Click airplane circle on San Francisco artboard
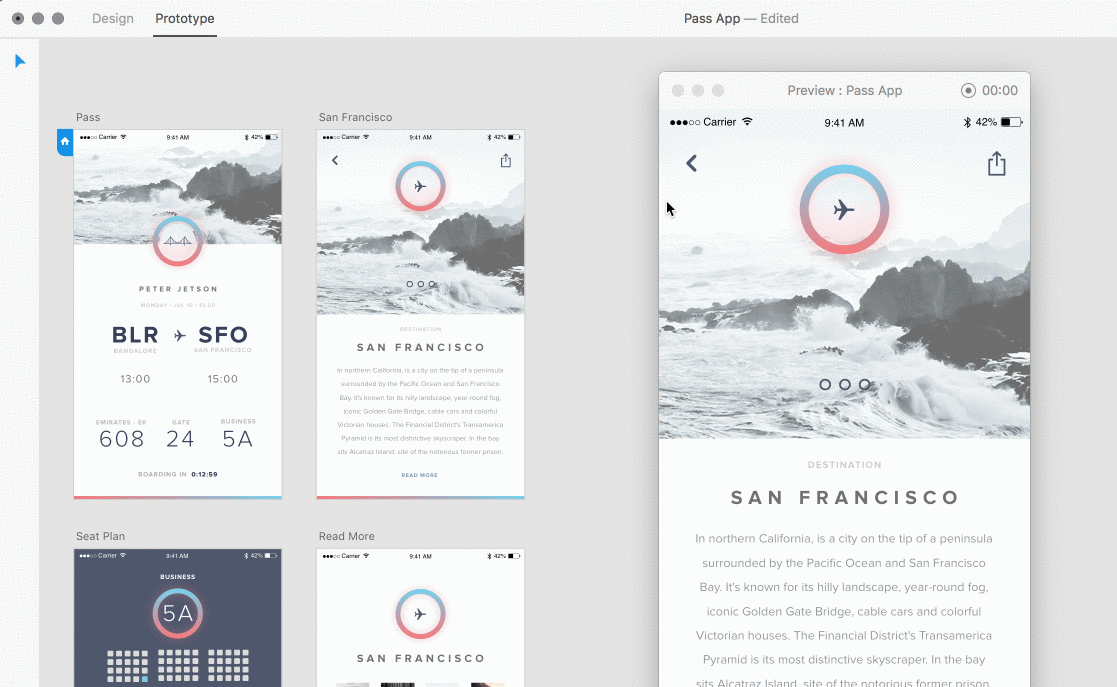This screenshot has width=1117, height=687. pyautogui.click(x=420, y=187)
